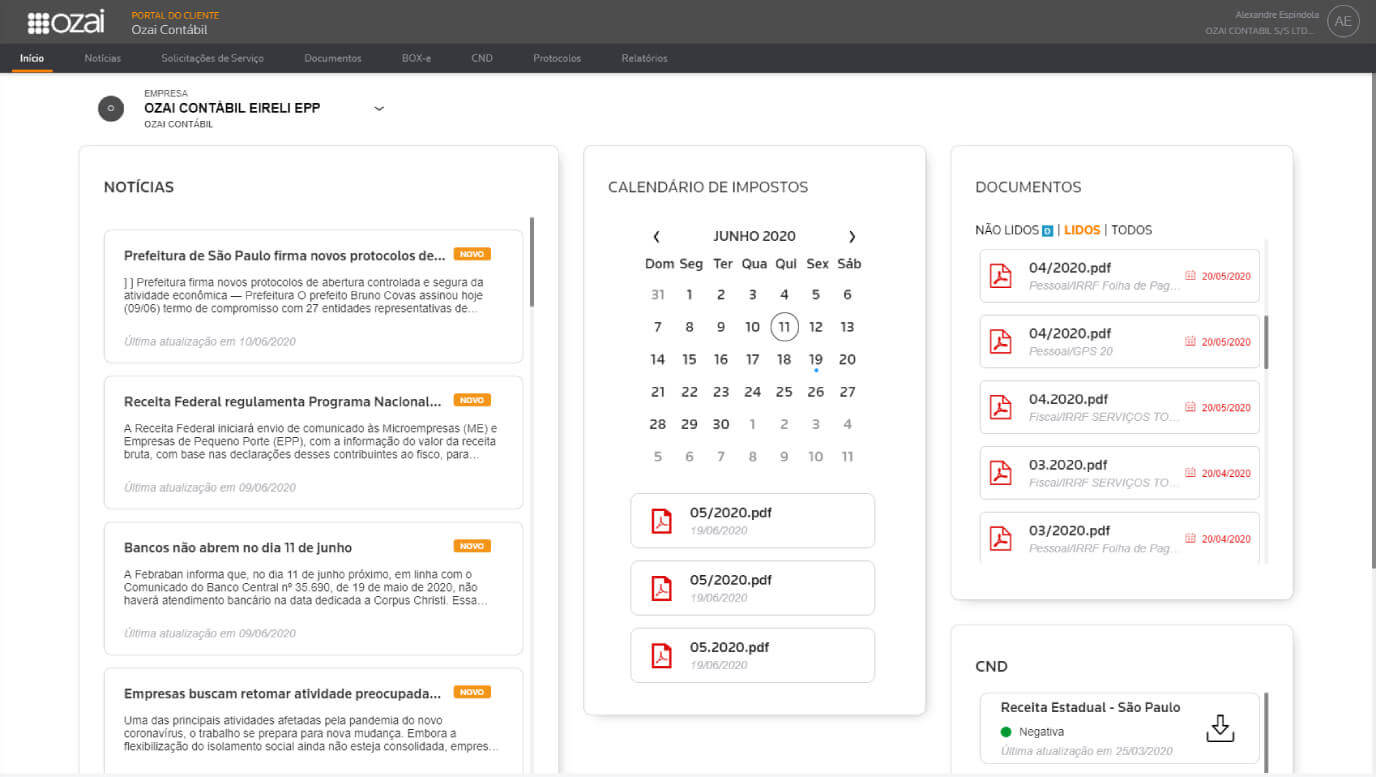Open Solicitações de Serviço tab

pos(213,58)
